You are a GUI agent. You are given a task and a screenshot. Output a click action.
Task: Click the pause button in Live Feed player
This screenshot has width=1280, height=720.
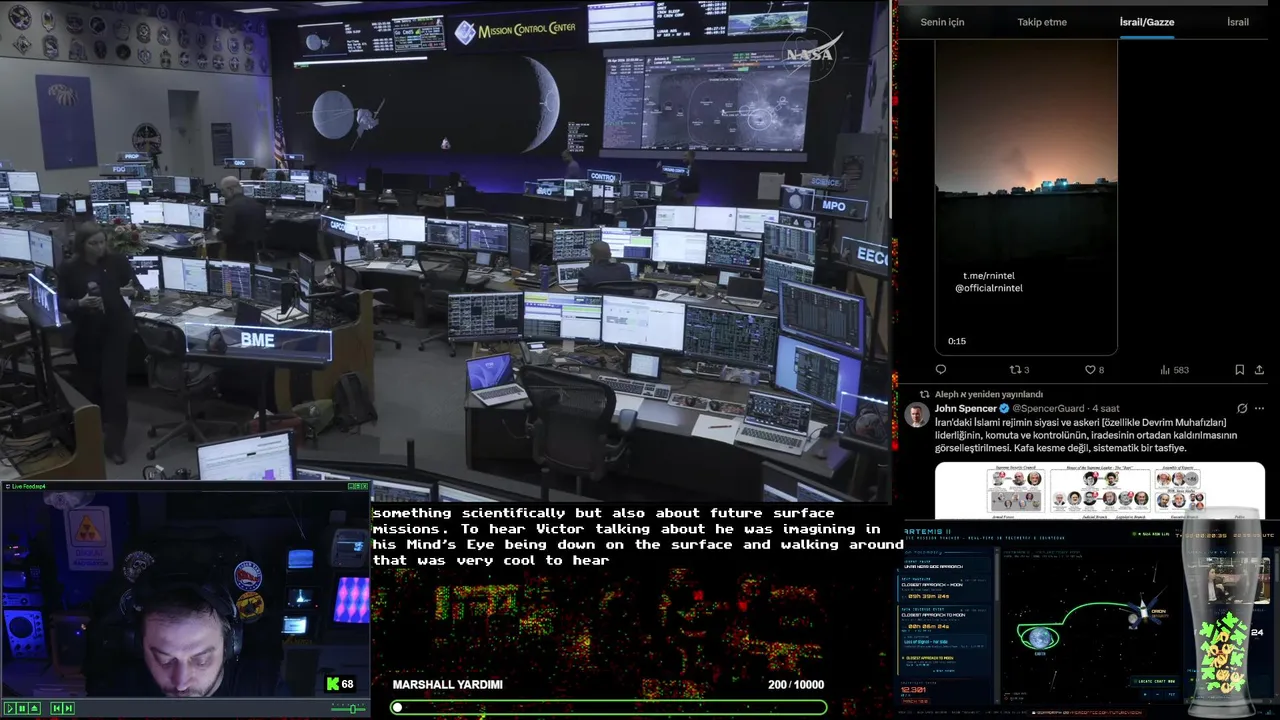pyautogui.click(x=22, y=708)
